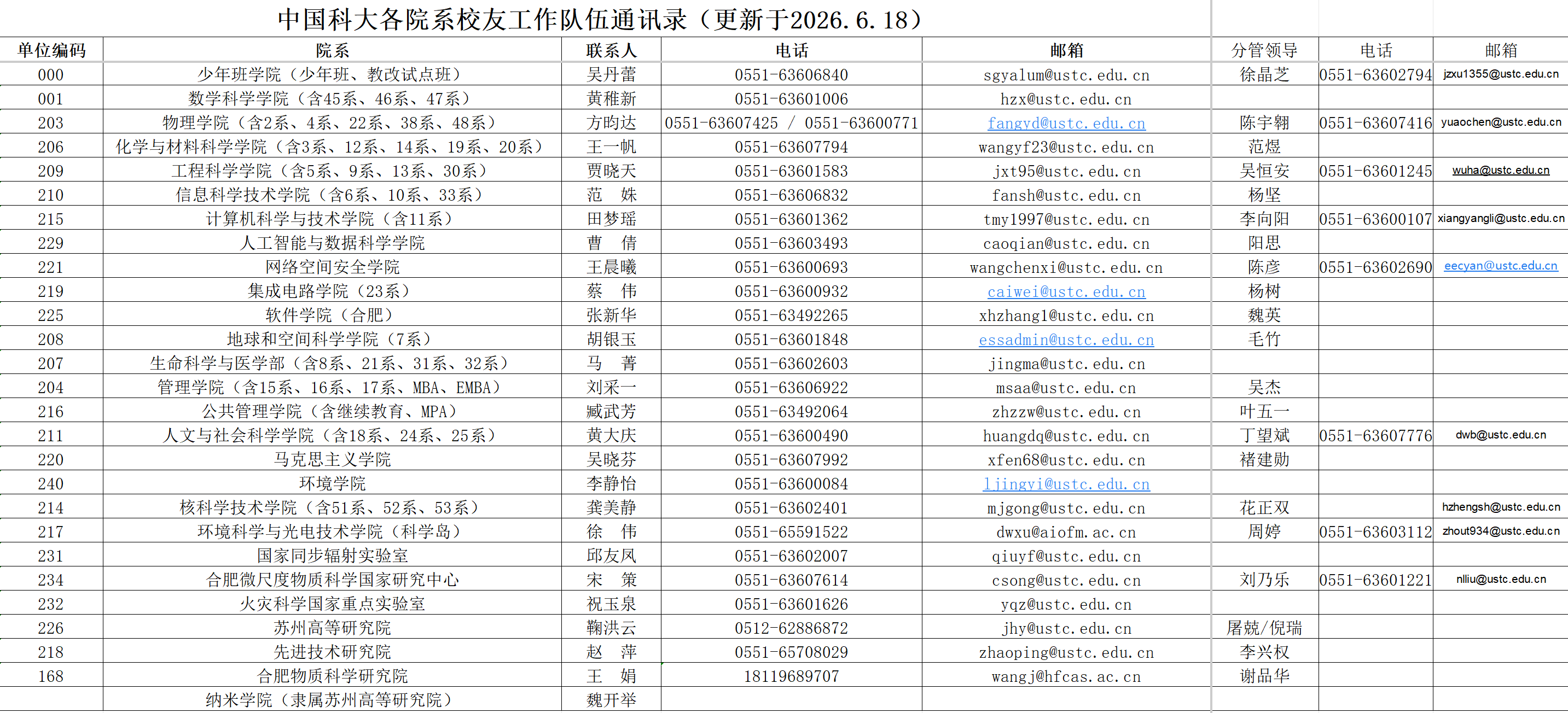Select the 联系人 header cell
The image size is (1568, 713).
[x=611, y=50]
